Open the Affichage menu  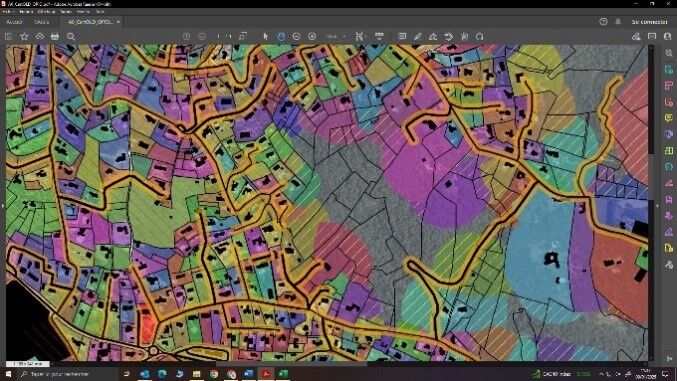(x=46, y=12)
